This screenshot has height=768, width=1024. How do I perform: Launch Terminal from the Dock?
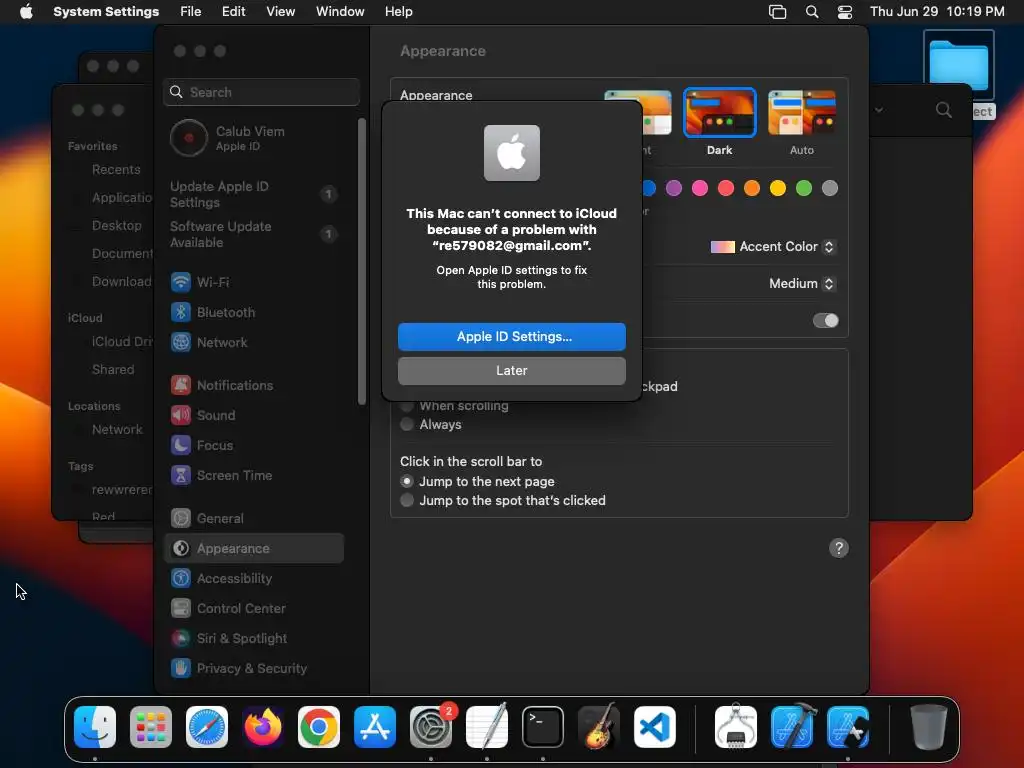pos(543,727)
